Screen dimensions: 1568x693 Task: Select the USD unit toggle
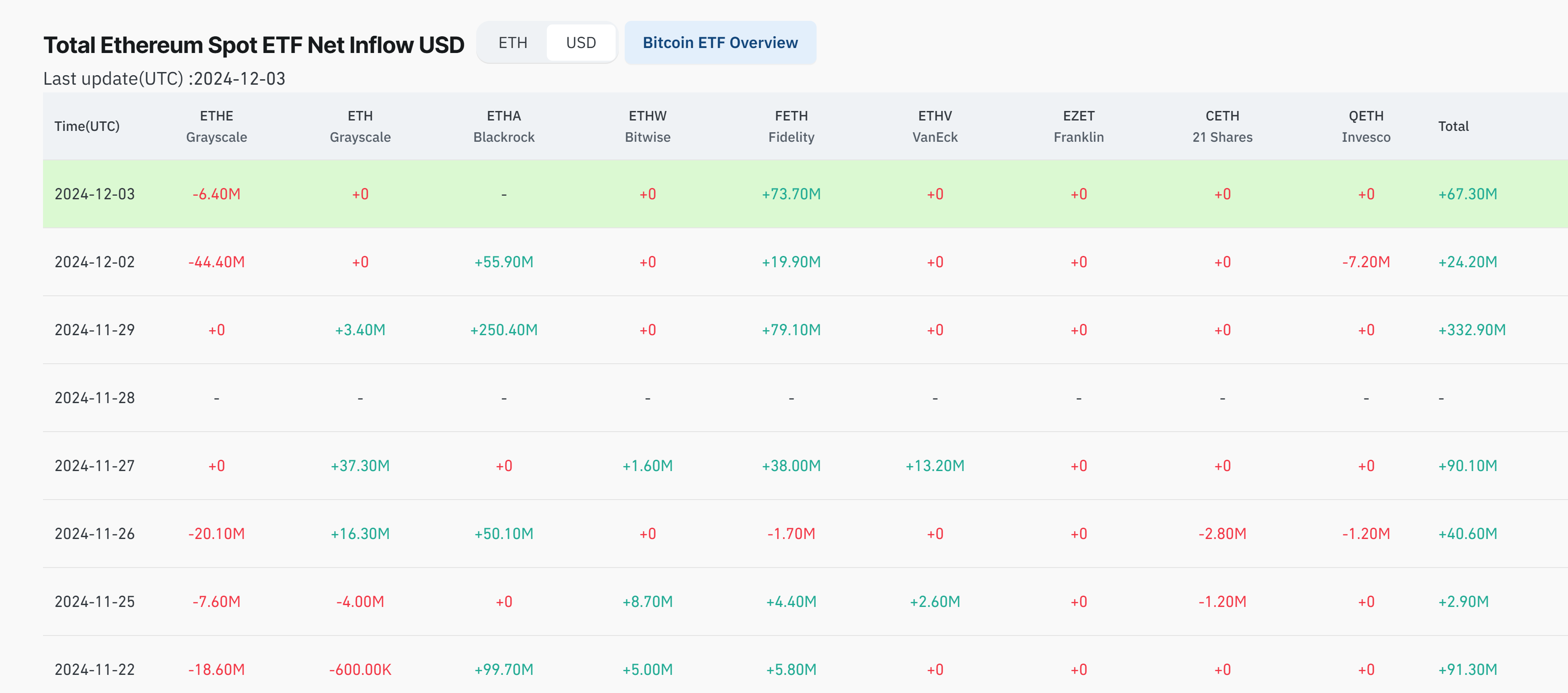[x=581, y=43]
